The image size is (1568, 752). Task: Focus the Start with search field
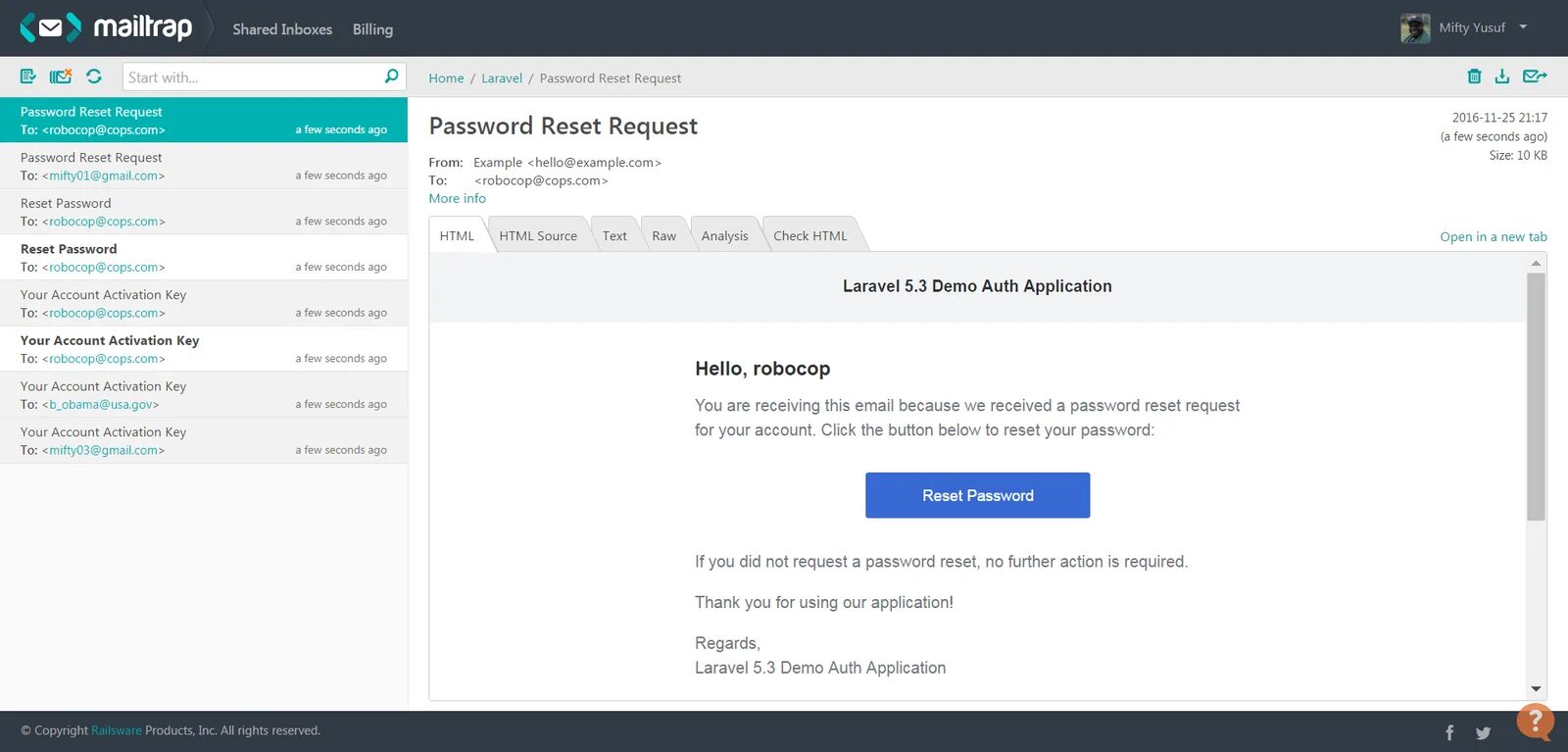pyautogui.click(x=253, y=77)
